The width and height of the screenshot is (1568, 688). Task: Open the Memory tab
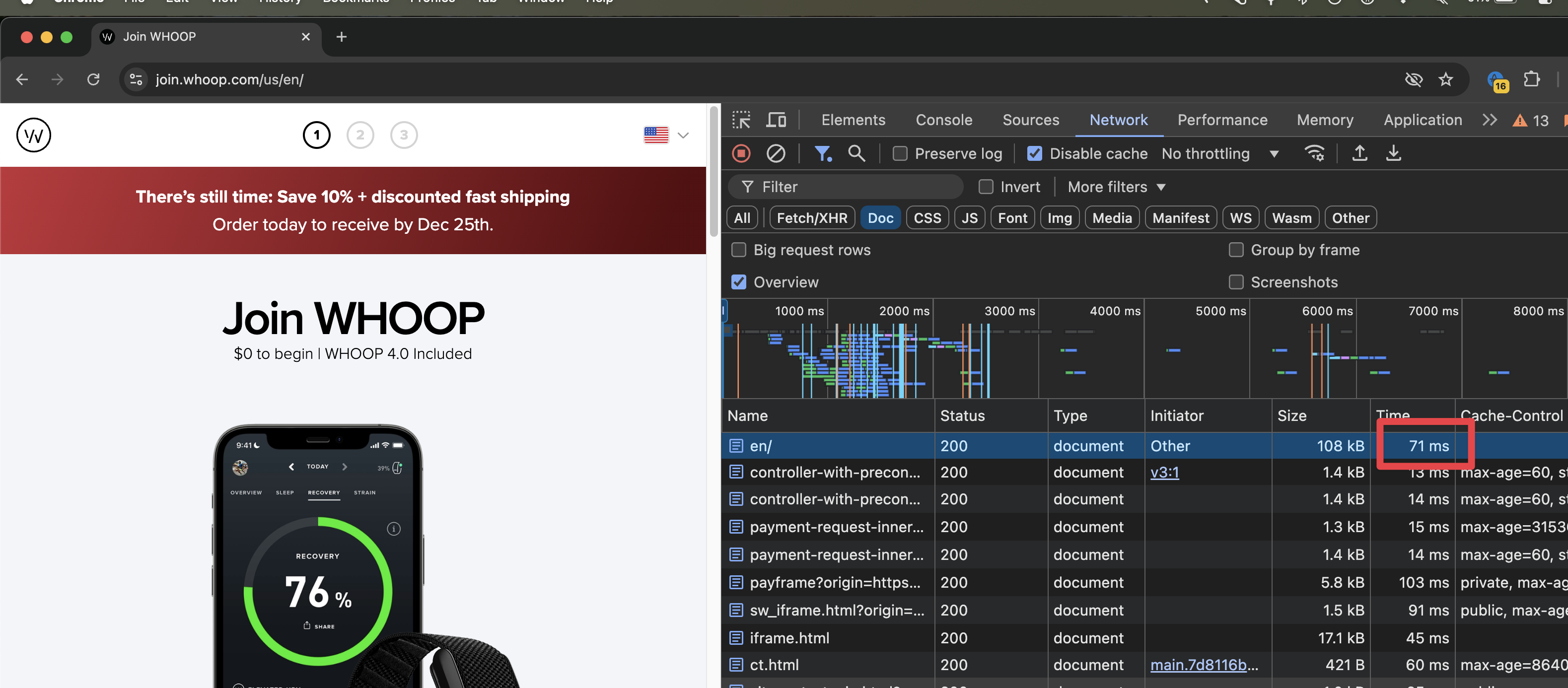[x=1325, y=120]
